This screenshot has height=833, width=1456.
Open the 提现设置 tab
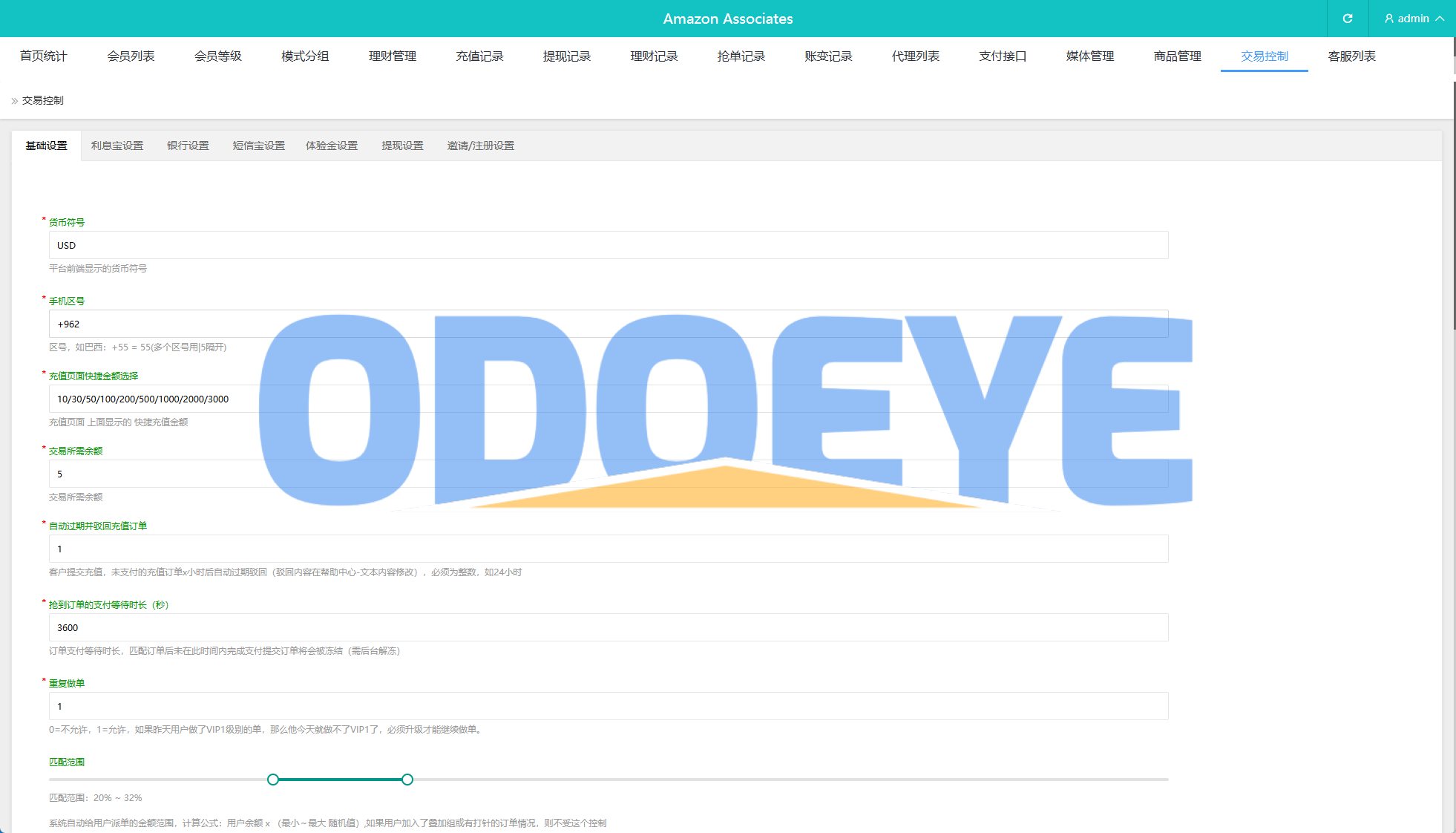click(x=402, y=146)
